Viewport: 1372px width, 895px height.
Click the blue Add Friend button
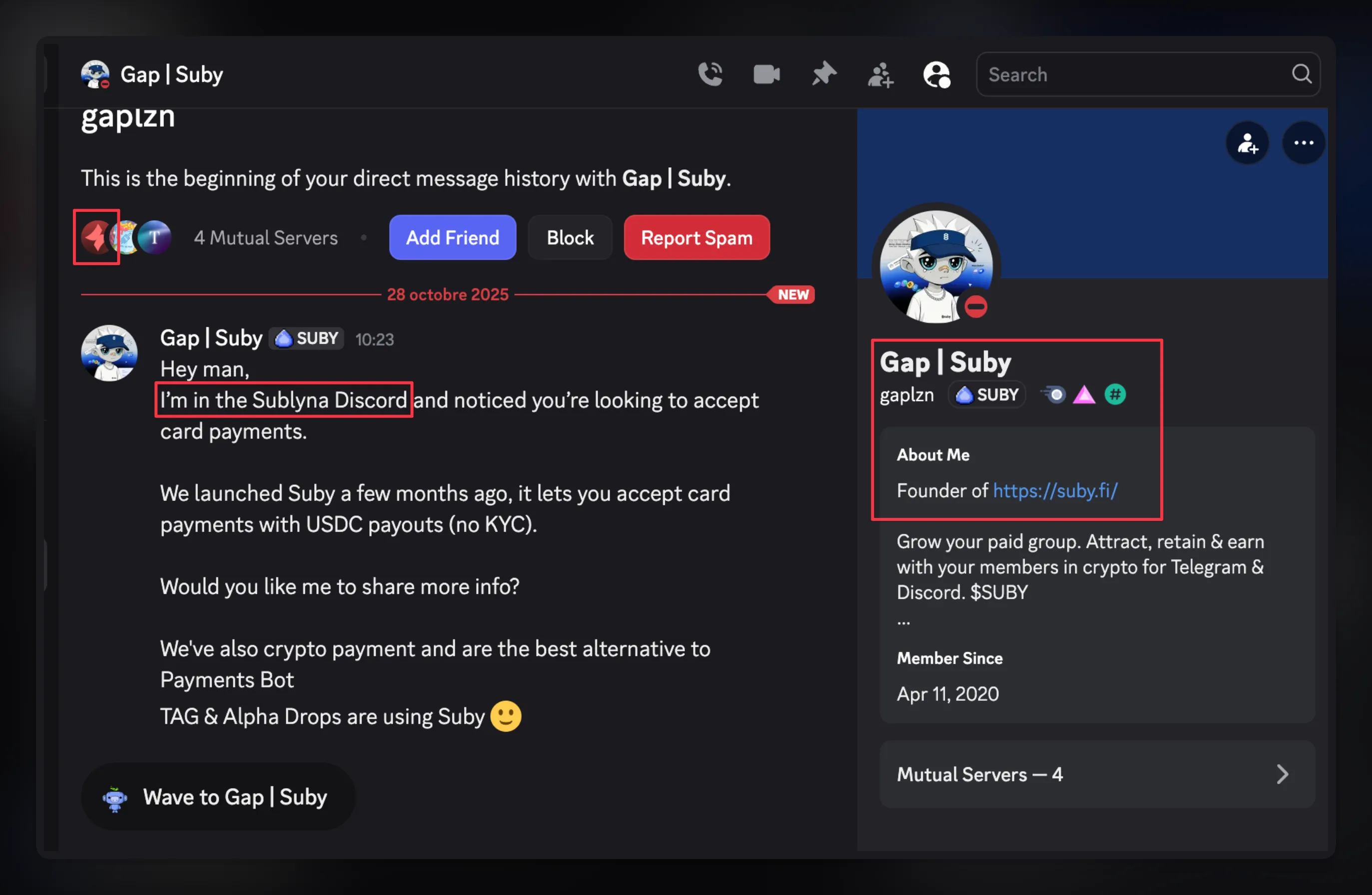(x=452, y=237)
